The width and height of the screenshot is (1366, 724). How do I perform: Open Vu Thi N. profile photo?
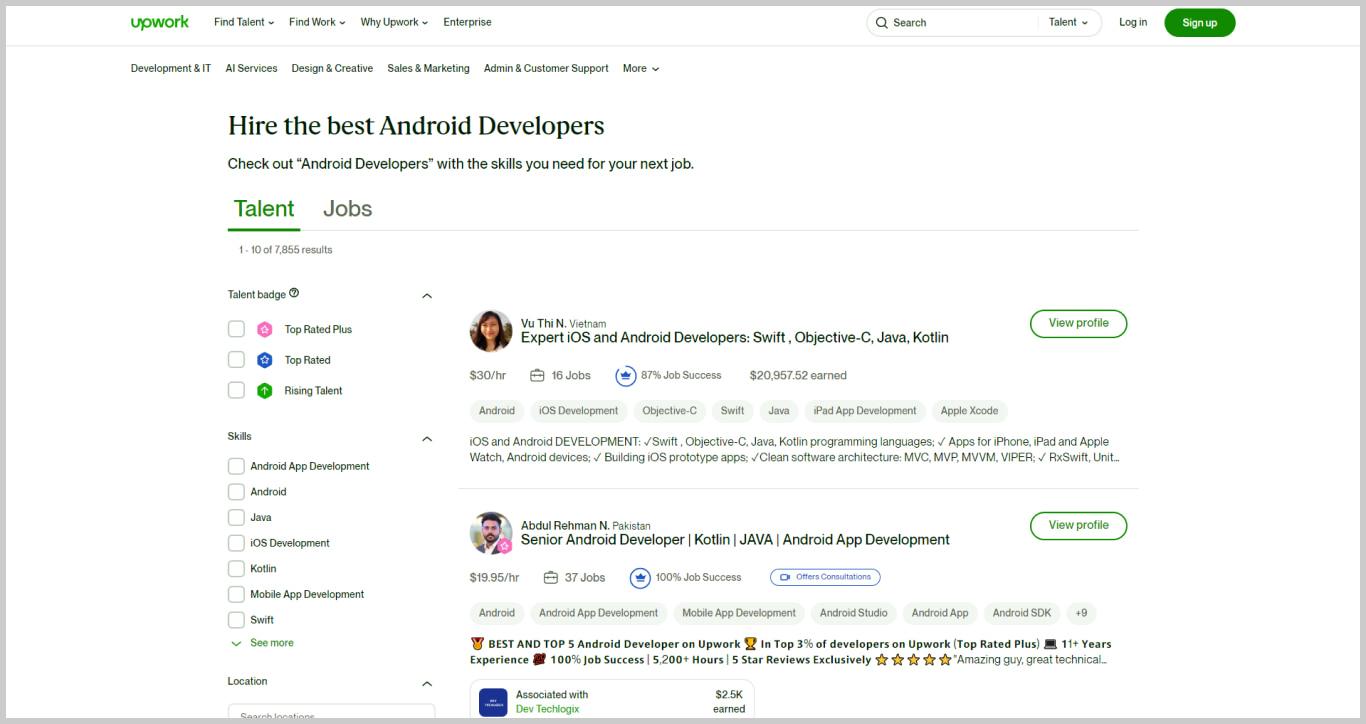(x=491, y=331)
